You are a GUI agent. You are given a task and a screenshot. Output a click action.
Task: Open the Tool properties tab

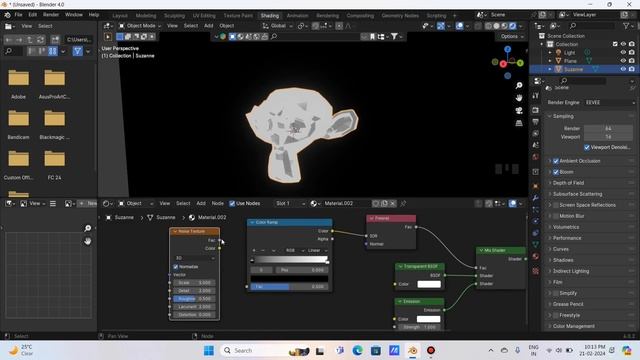(x=536, y=96)
